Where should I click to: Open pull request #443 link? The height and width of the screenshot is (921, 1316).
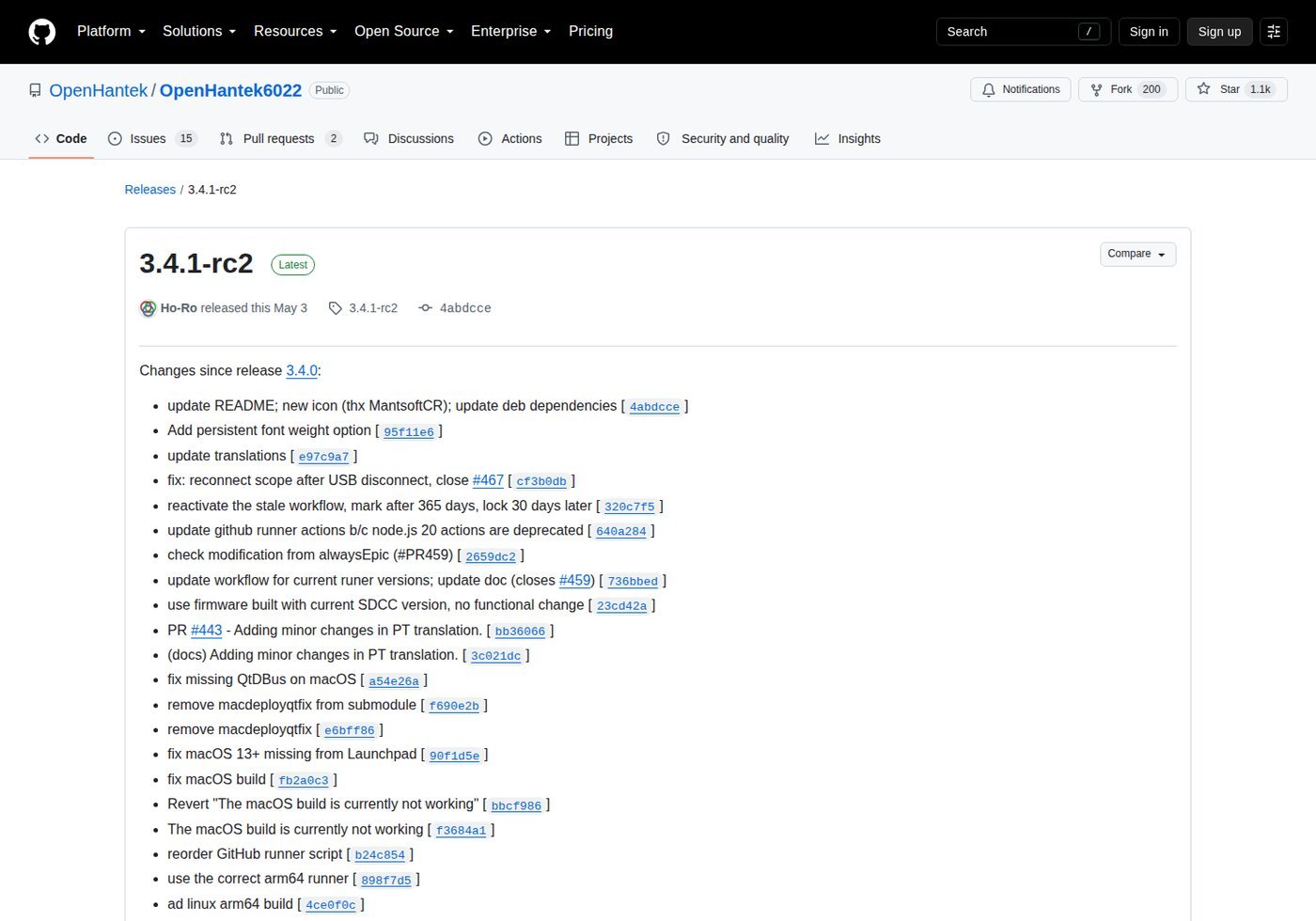(207, 631)
